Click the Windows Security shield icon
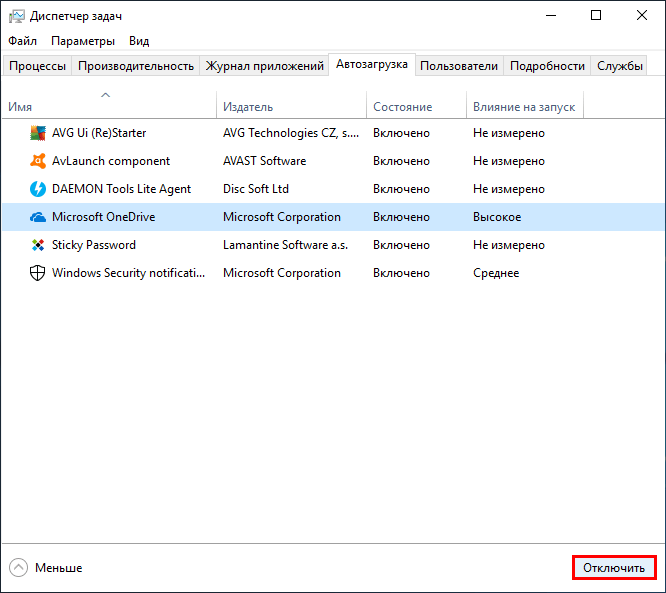Image resolution: width=666 pixels, height=593 pixels. [38, 273]
